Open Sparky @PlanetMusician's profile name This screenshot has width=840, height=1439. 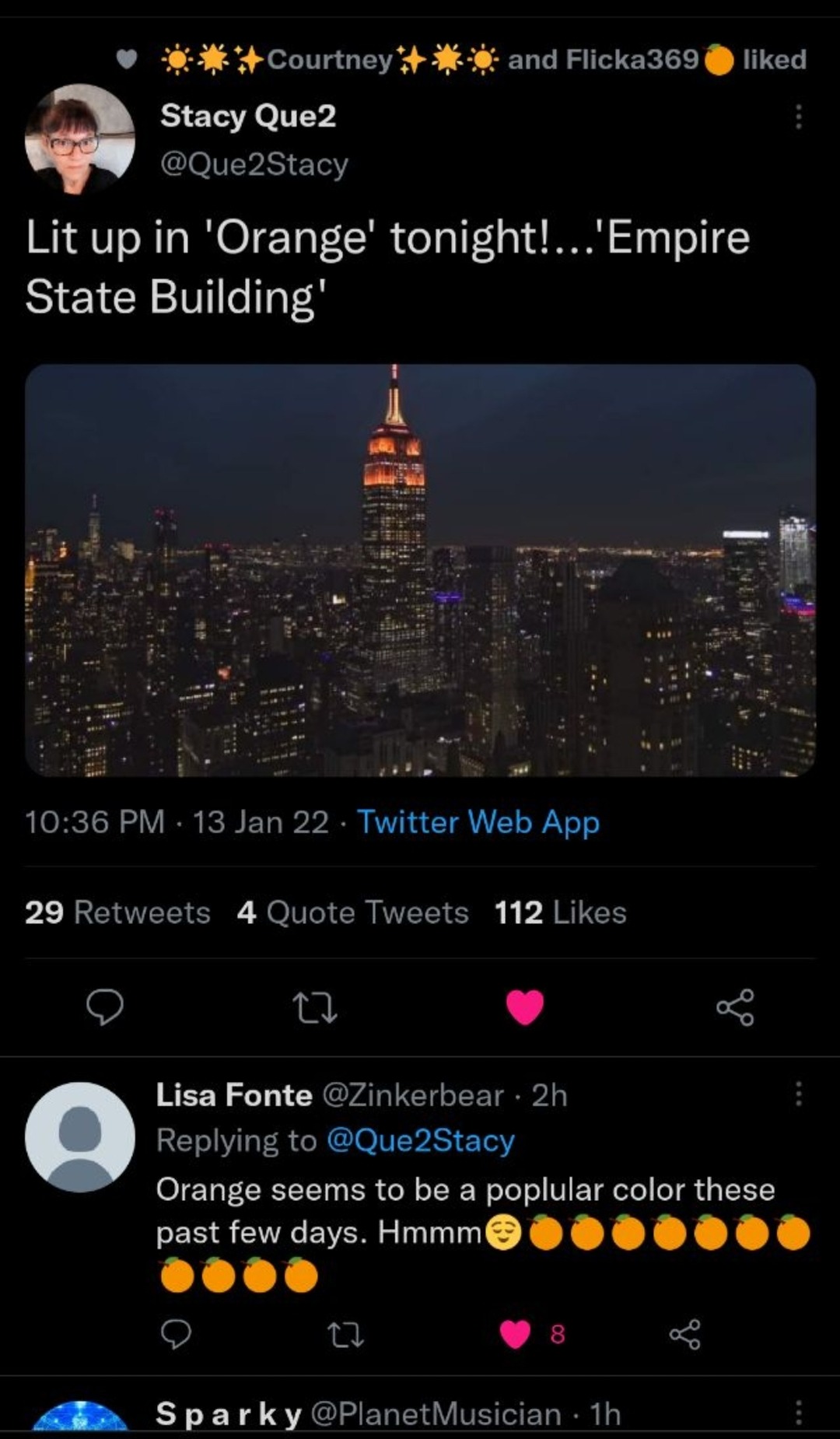point(229,1413)
